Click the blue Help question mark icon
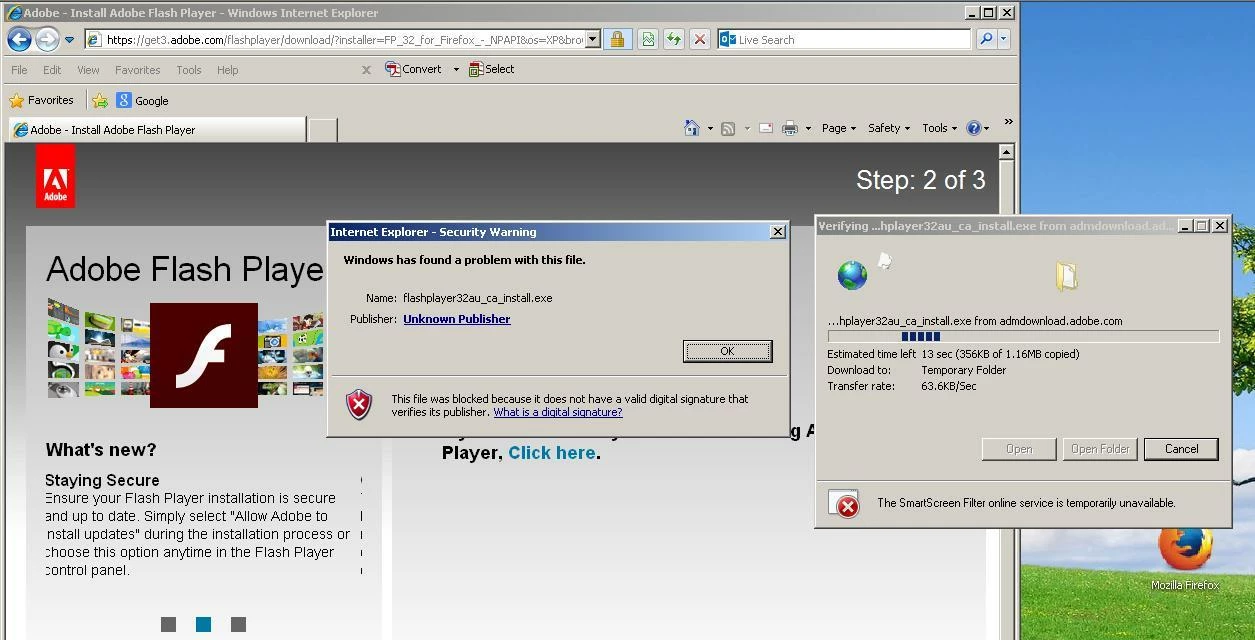The height and width of the screenshot is (640, 1255). coord(974,128)
